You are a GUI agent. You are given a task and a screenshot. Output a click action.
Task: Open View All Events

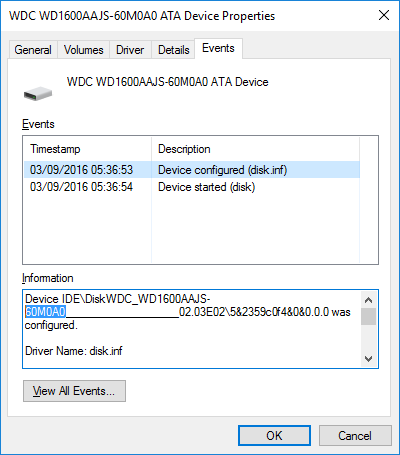(74, 391)
